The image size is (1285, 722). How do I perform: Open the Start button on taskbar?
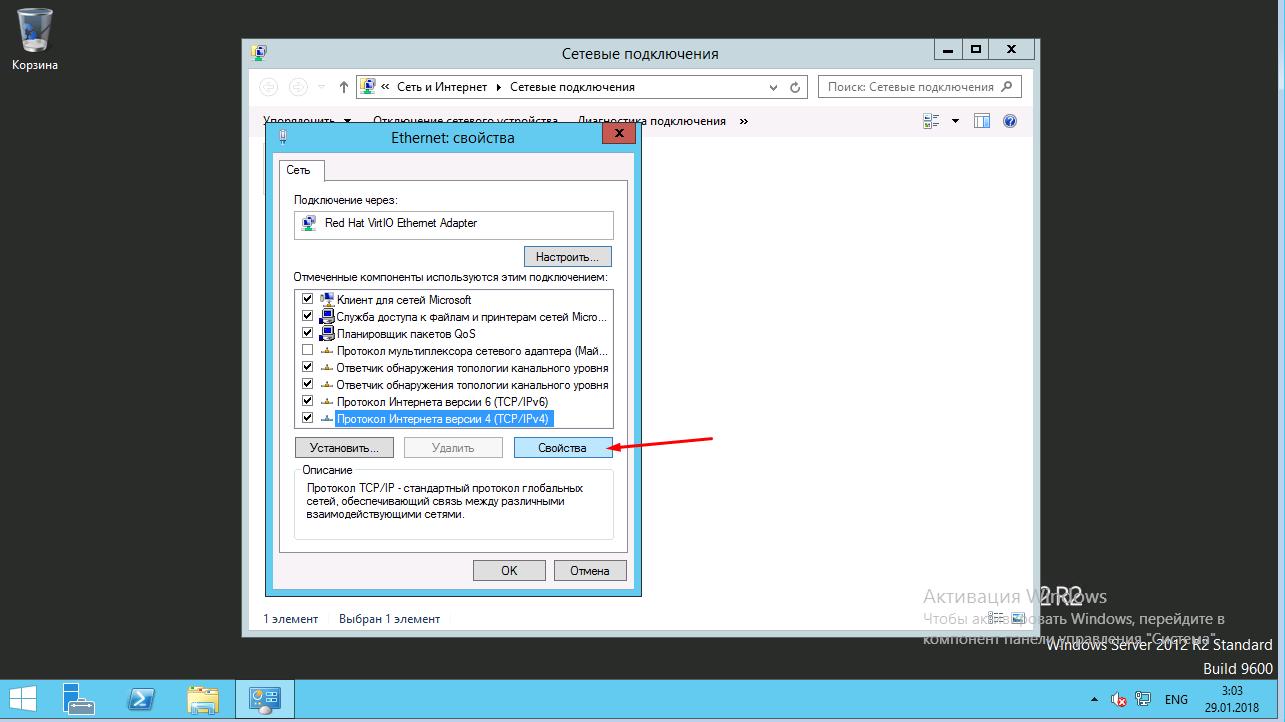coord(23,700)
